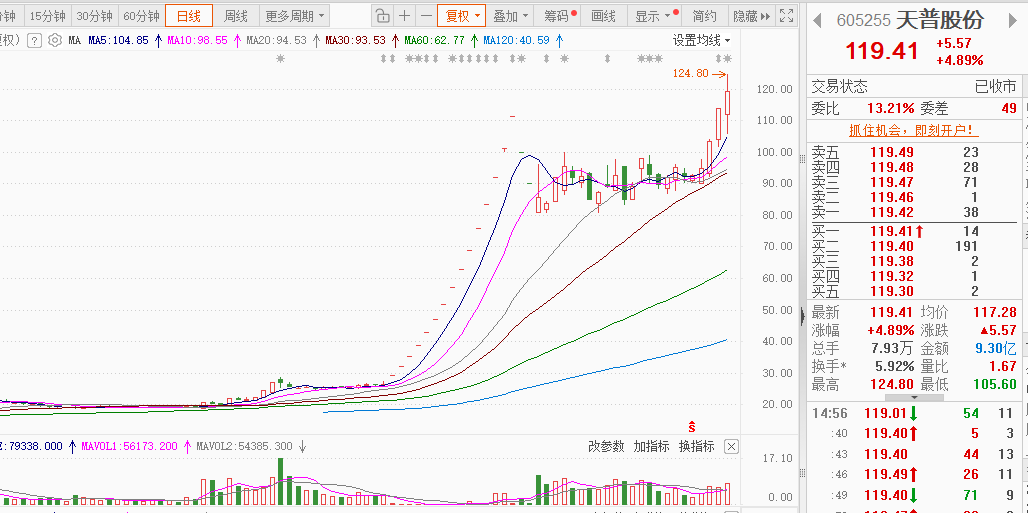
Task: Open the 叠加 overlay dropdown
Action: click(510, 16)
